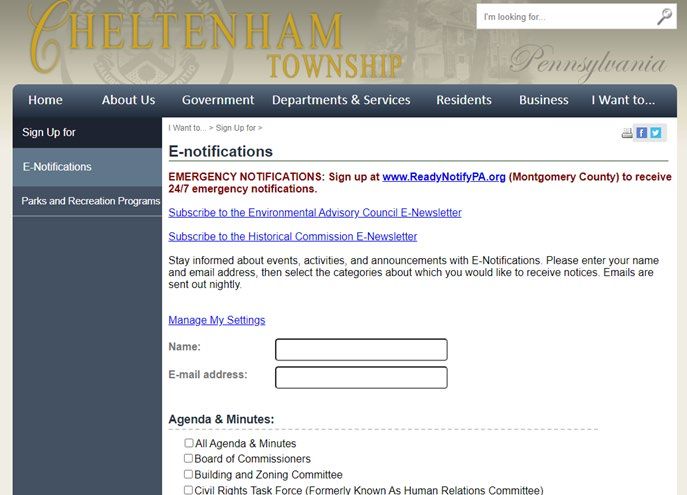Screen dimensions: 687x495
Task: Expand the I Want to... menu
Action: (x=623, y=100)
